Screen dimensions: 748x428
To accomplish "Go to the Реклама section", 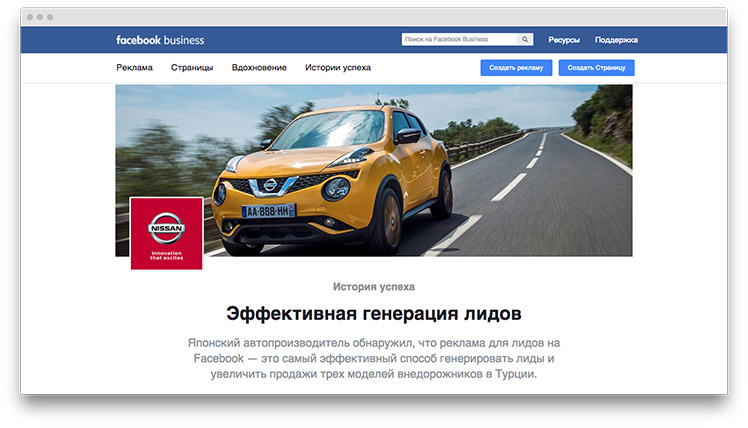I will click(x=135, y=68).
